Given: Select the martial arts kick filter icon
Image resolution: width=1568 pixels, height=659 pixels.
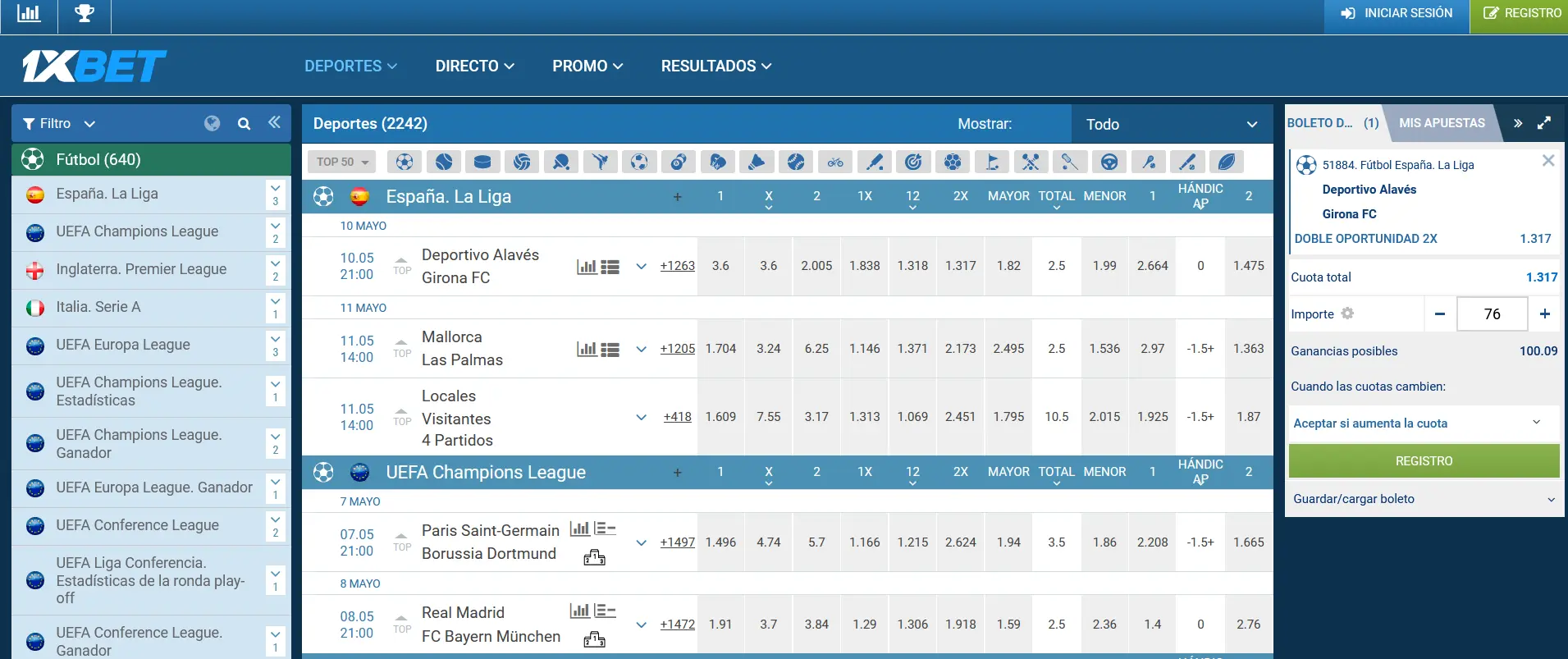Looking at the screenshot, I should click(600, 162).
